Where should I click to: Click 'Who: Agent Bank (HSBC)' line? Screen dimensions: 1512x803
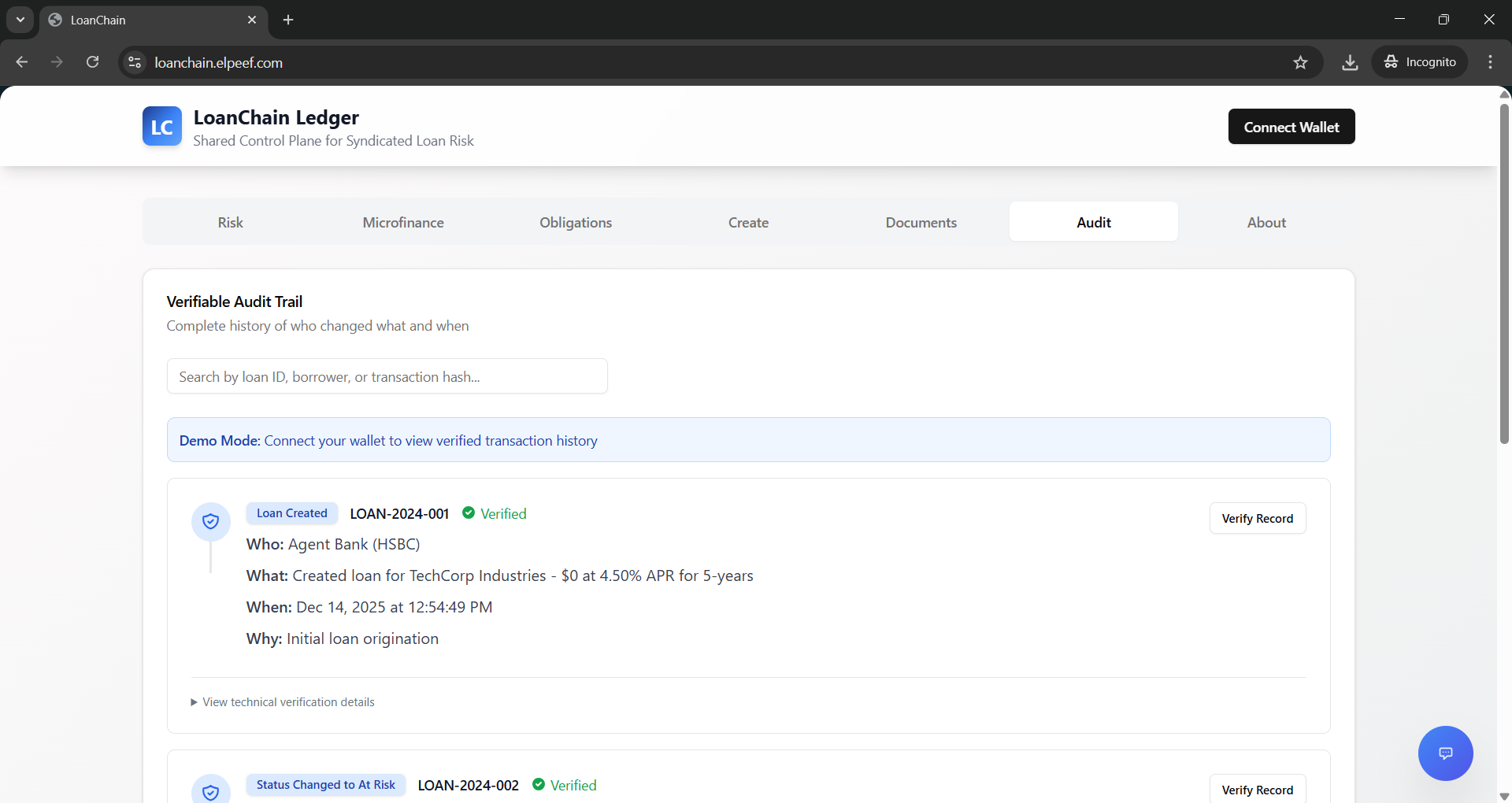coord(333,544)
